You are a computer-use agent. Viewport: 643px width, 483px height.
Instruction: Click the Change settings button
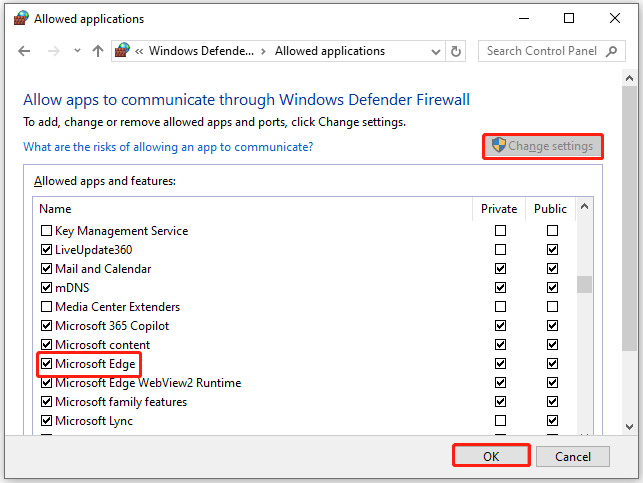click(543, 146)
